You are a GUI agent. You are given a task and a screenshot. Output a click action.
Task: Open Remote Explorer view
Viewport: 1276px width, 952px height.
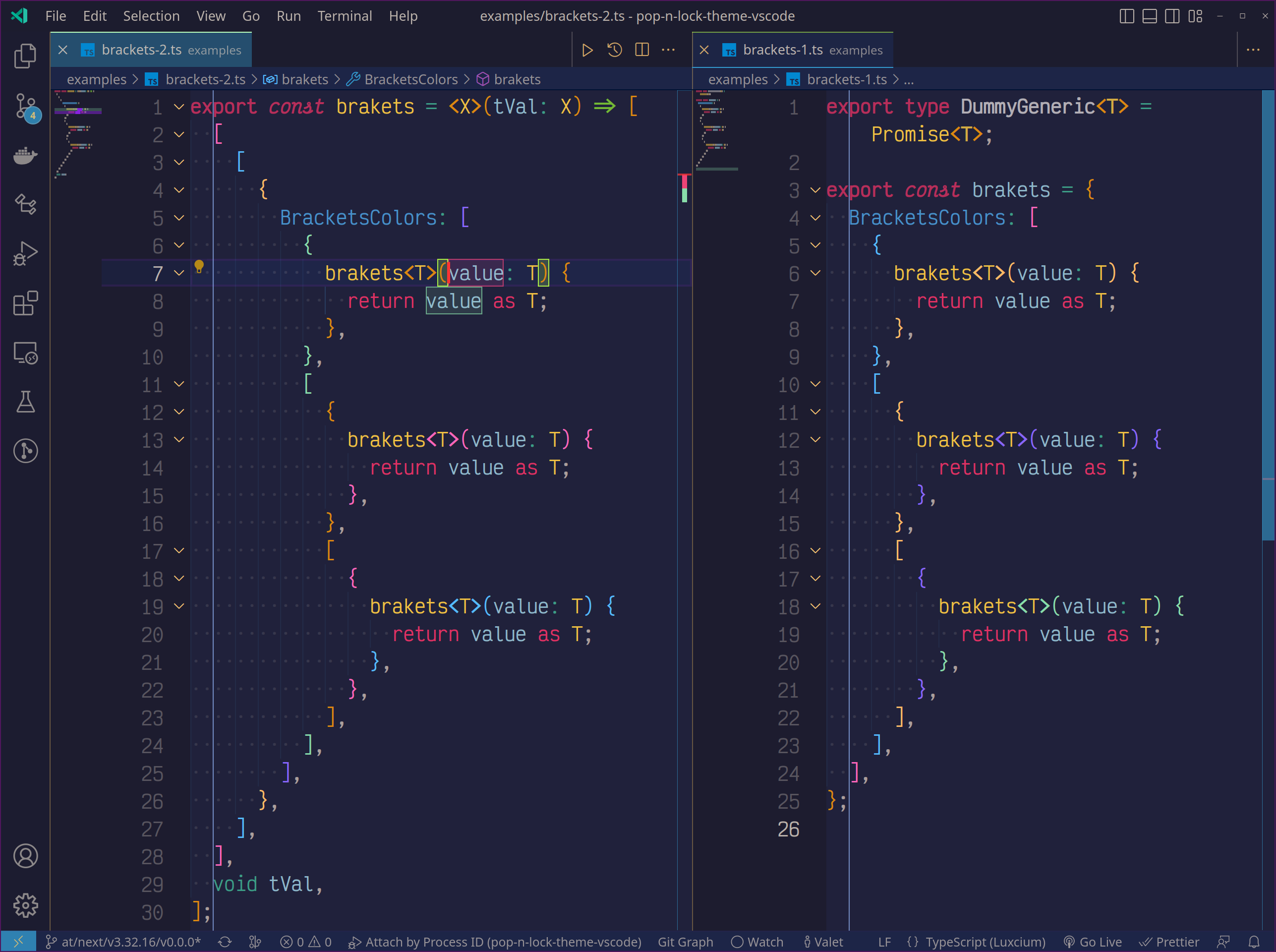pyautogui.click(x=25, y=353)
